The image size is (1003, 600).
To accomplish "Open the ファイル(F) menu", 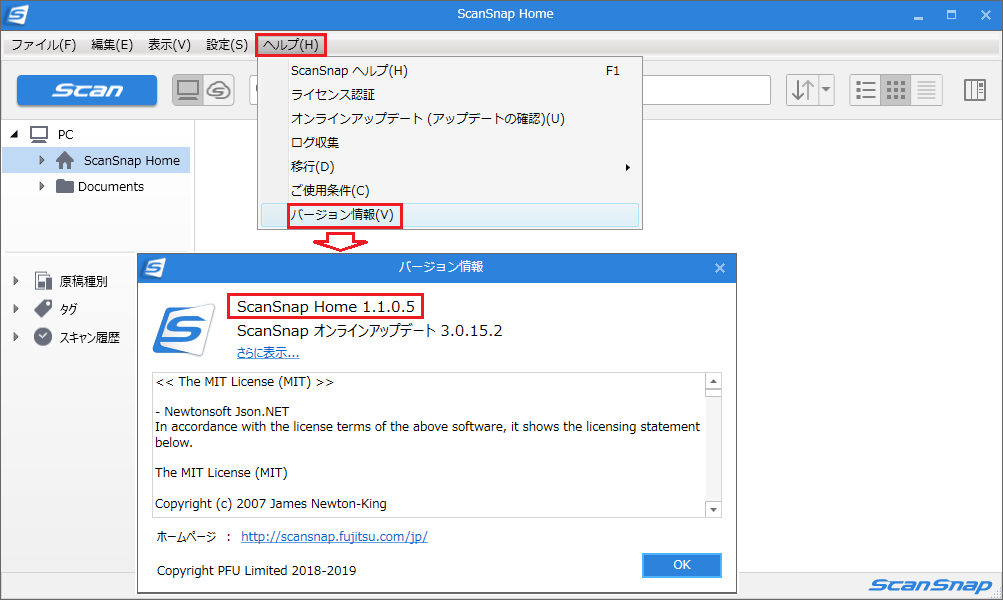I will click(43, 45).
